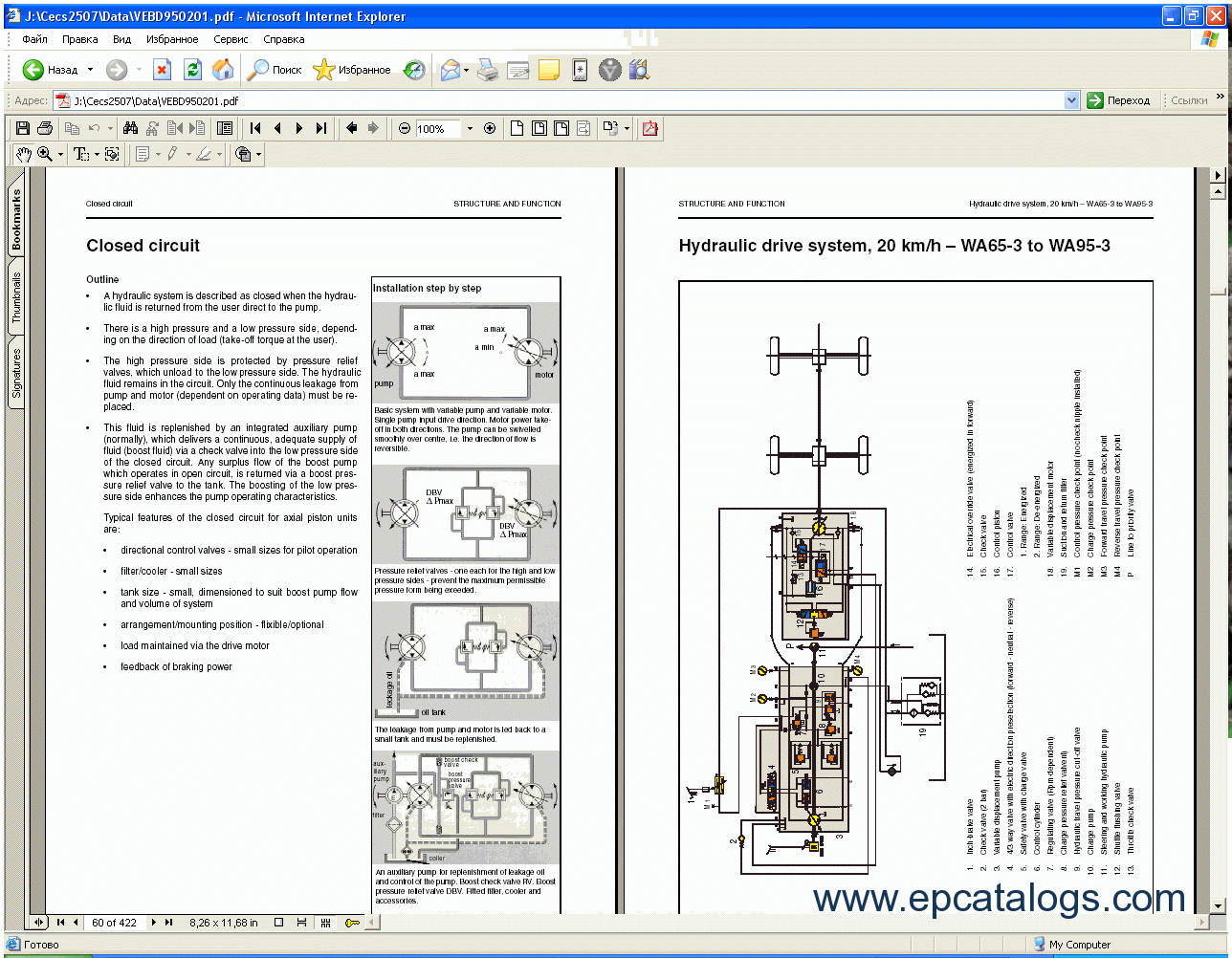Open the address bar dropdown
The height and width of the screenshot is (958, 1232).
[1071, 100]
